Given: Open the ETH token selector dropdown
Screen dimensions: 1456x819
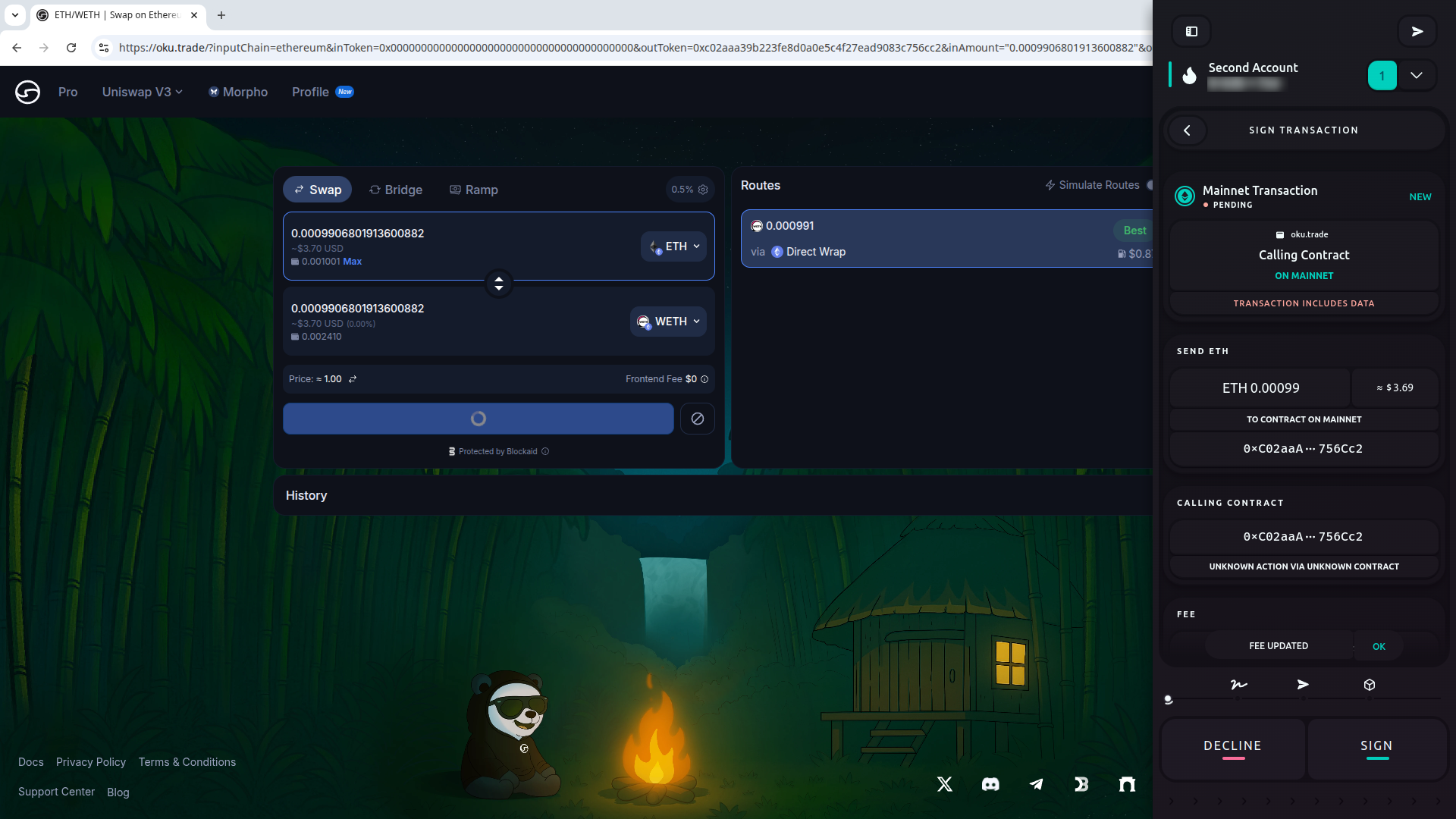Looking at the screenshot, I should pyautogui.click(x=674, y=246).
